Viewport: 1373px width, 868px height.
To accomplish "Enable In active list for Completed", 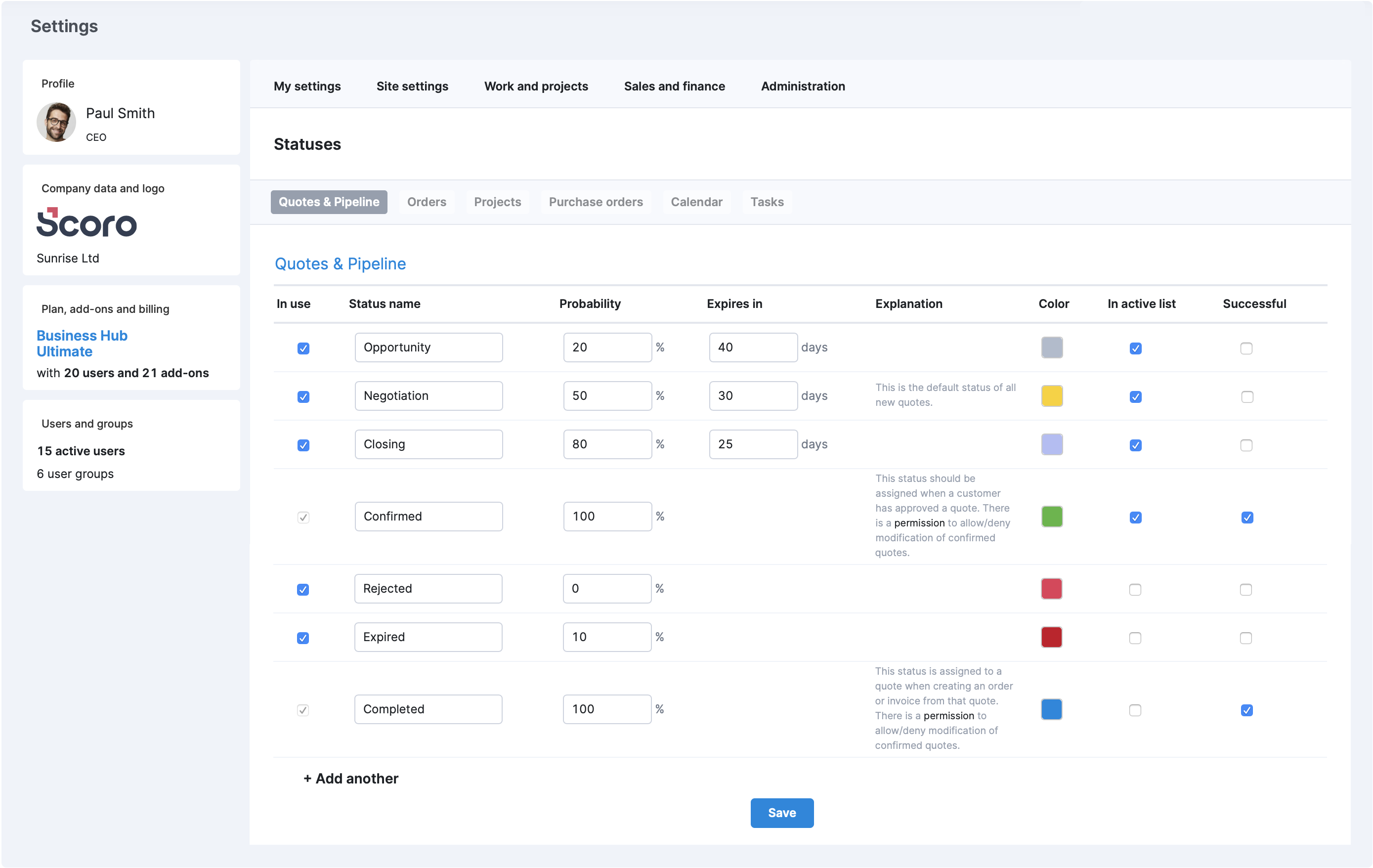I will 1135,710.
